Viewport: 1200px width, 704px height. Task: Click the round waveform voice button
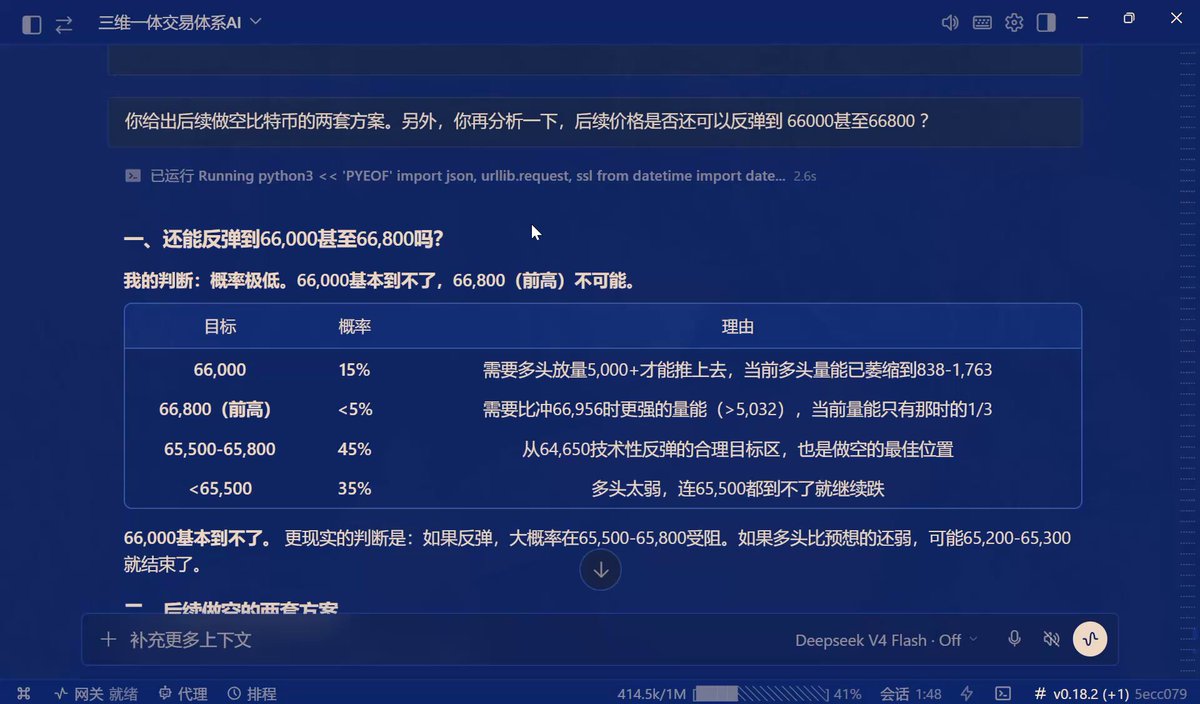click(1090, 639)
